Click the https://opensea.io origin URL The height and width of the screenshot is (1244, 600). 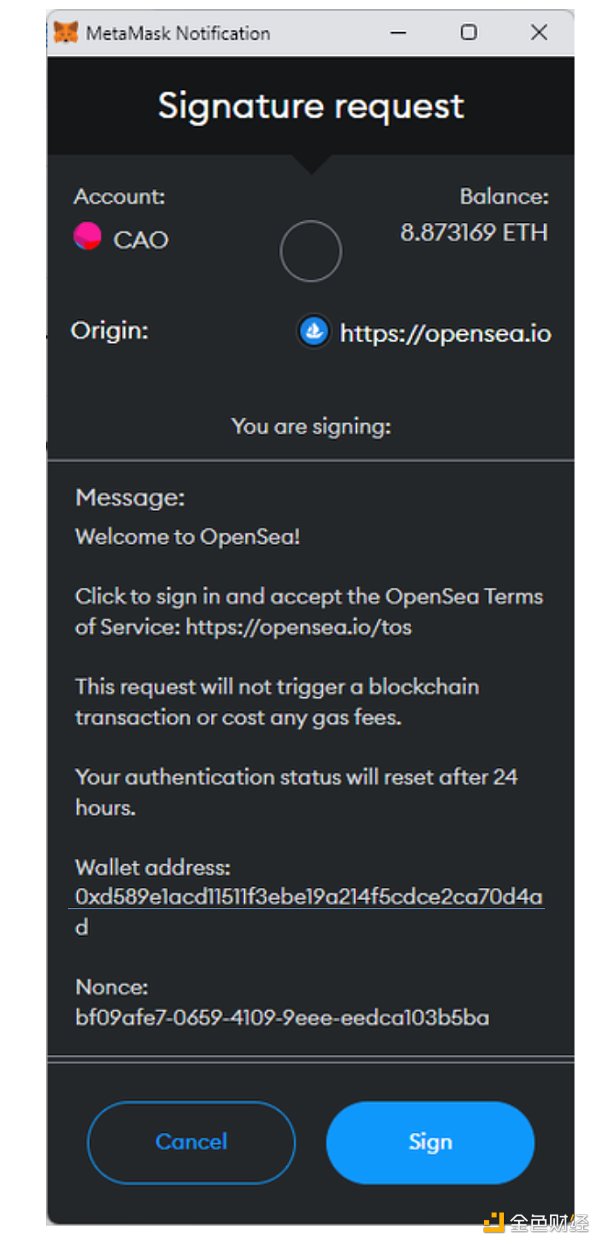pyautogui.click(x=445, y=333)
